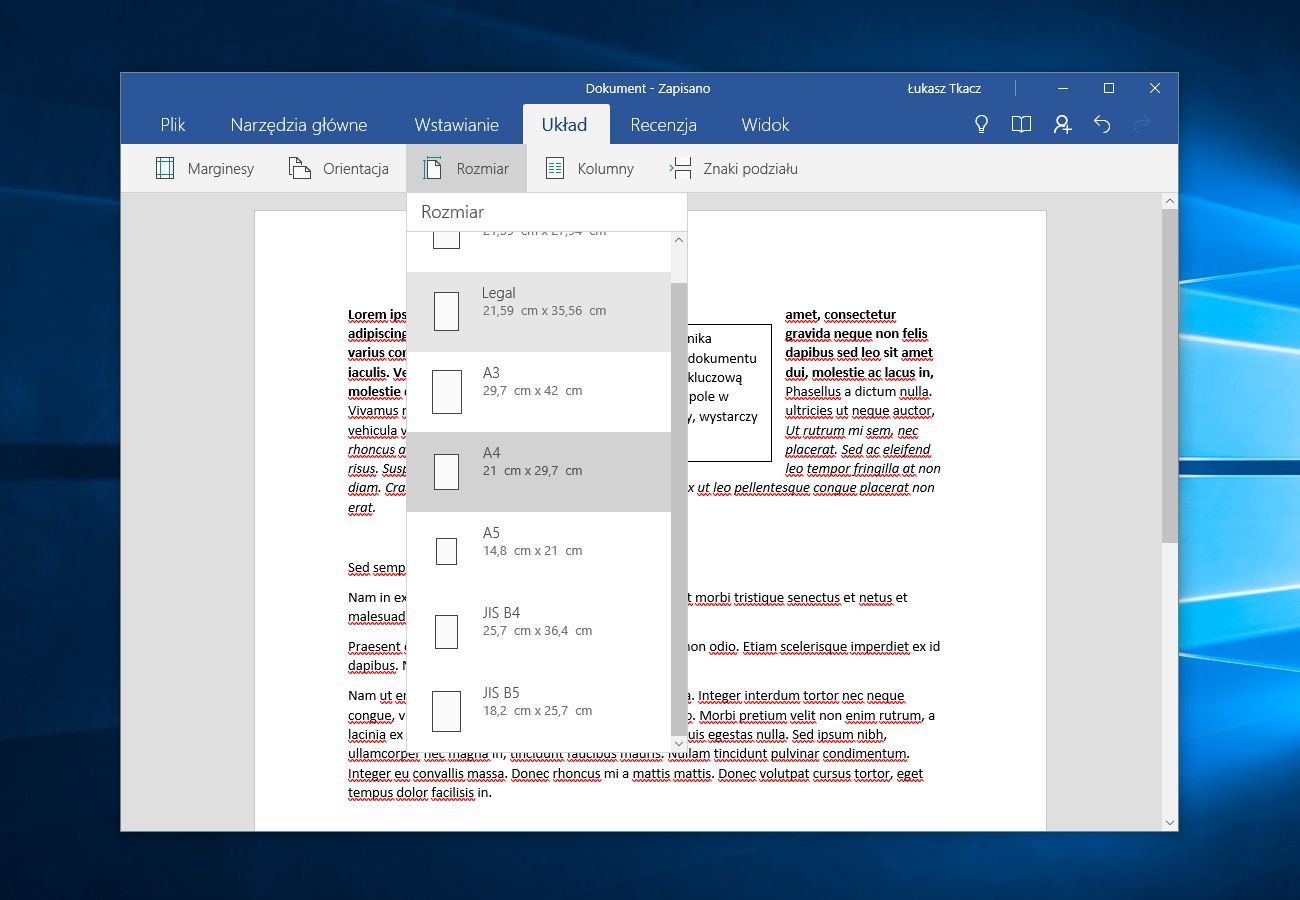1300x900 pixels.
Task: Open Znaki podziału breaks option
Action: tap(734, 169)
